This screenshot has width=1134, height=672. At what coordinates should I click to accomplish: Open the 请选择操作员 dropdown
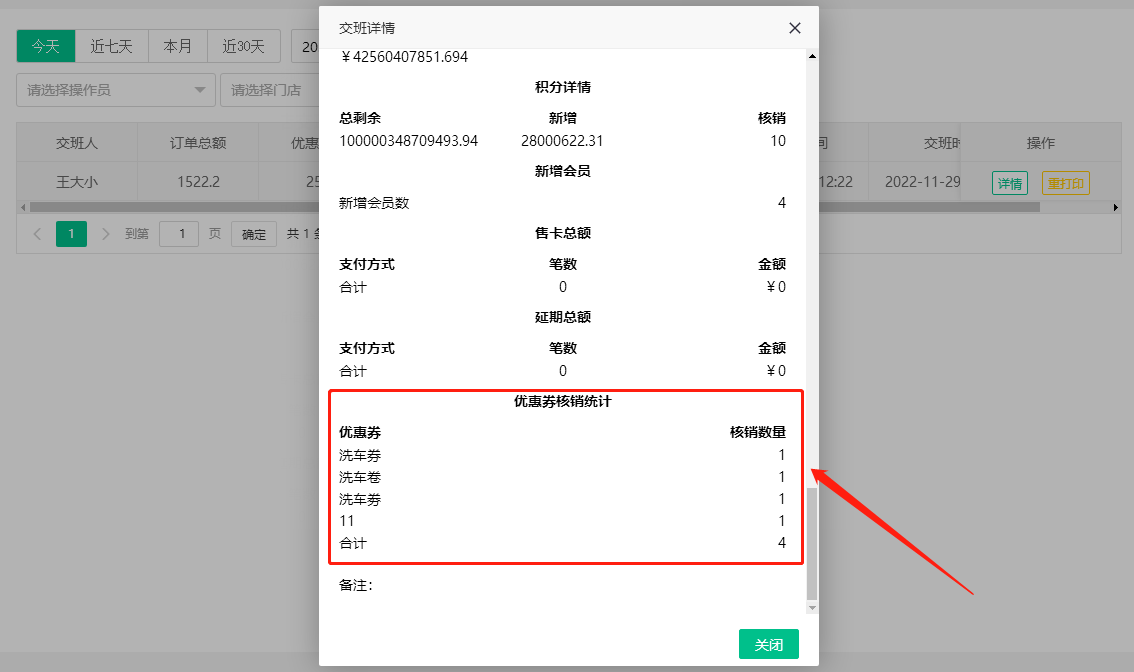(x=116, y=90)
